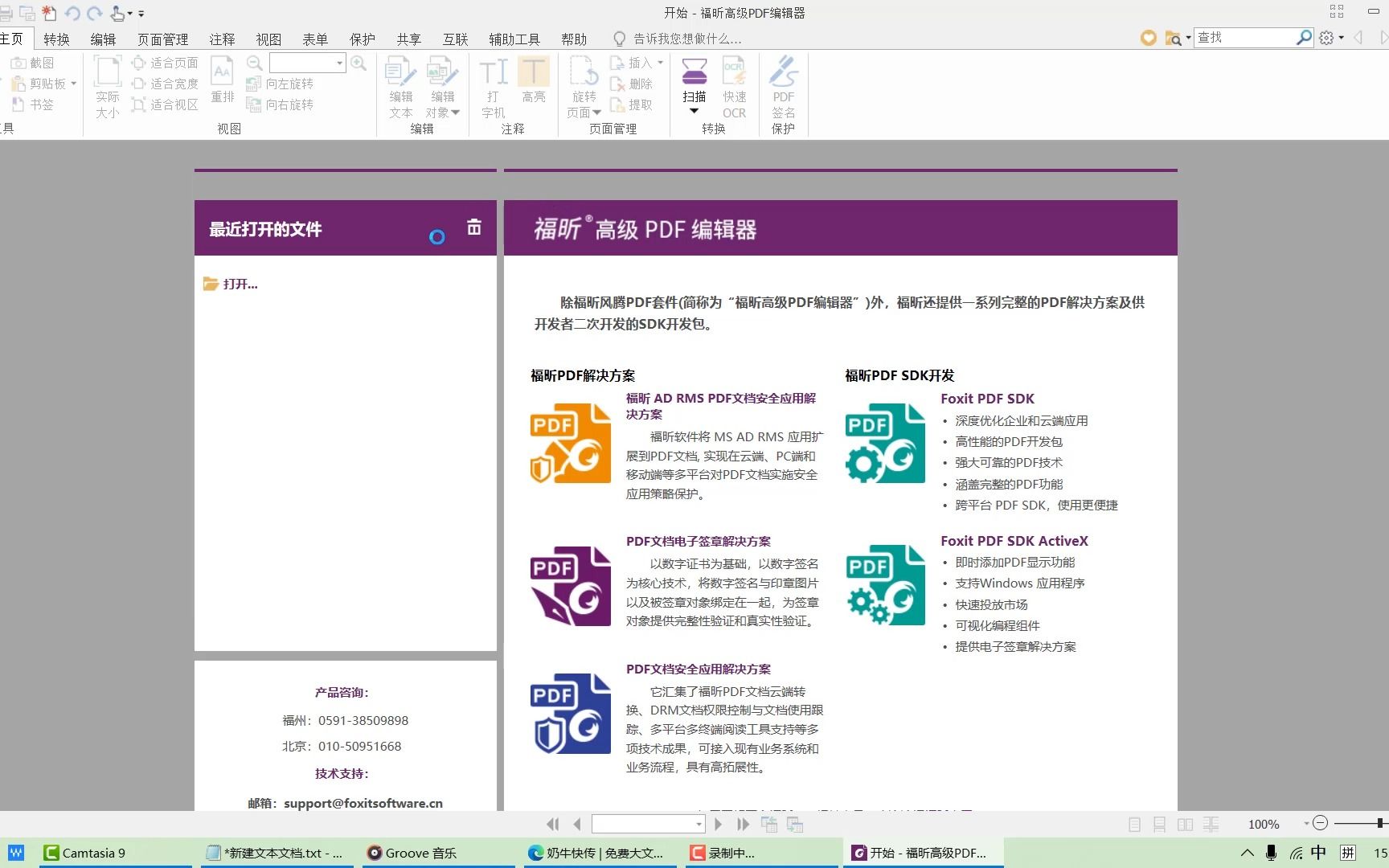Click the find search magnifier icon
1389x868 pixels.
[1304, 37]
